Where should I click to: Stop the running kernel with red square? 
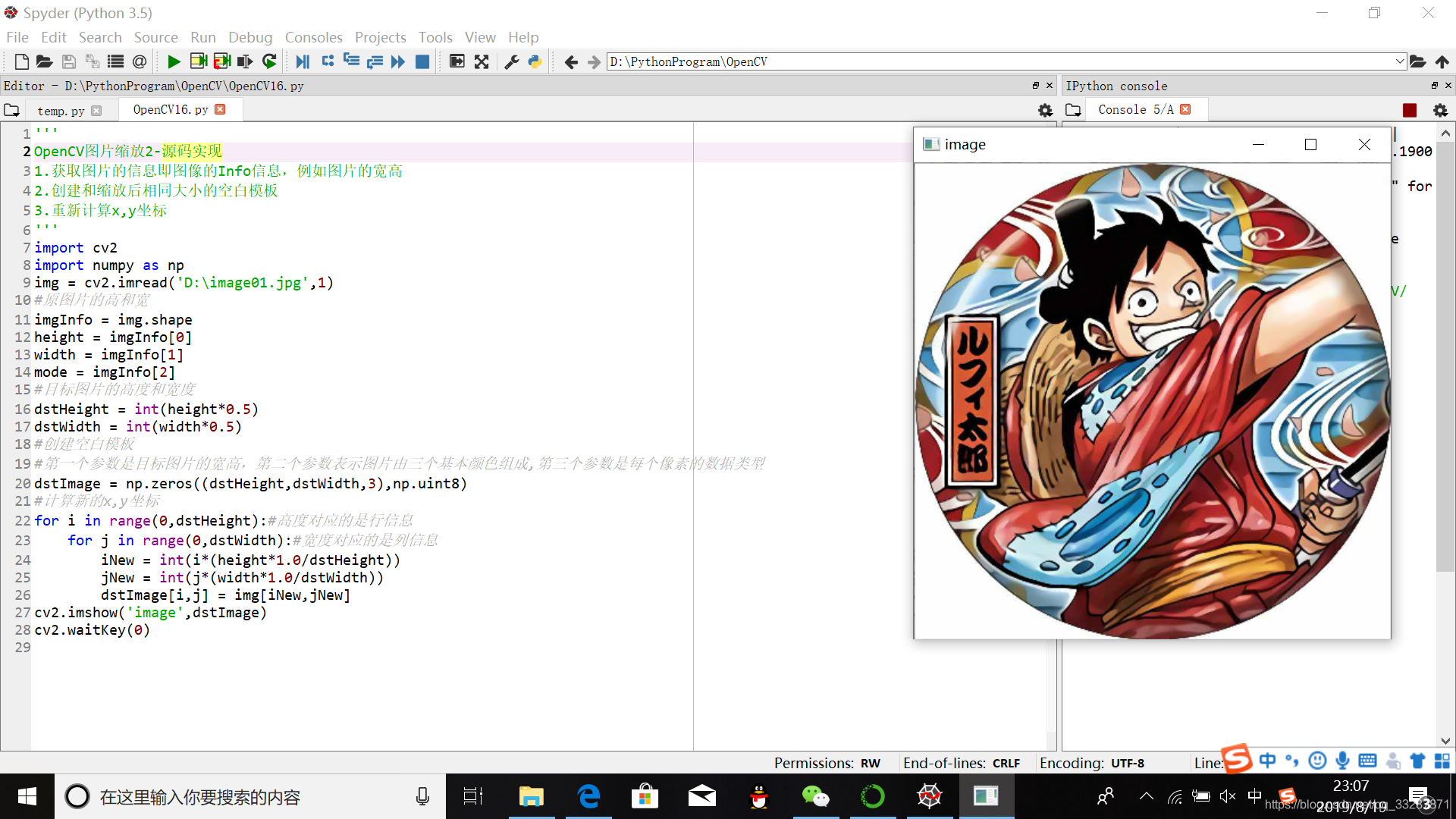[1410, 111]
